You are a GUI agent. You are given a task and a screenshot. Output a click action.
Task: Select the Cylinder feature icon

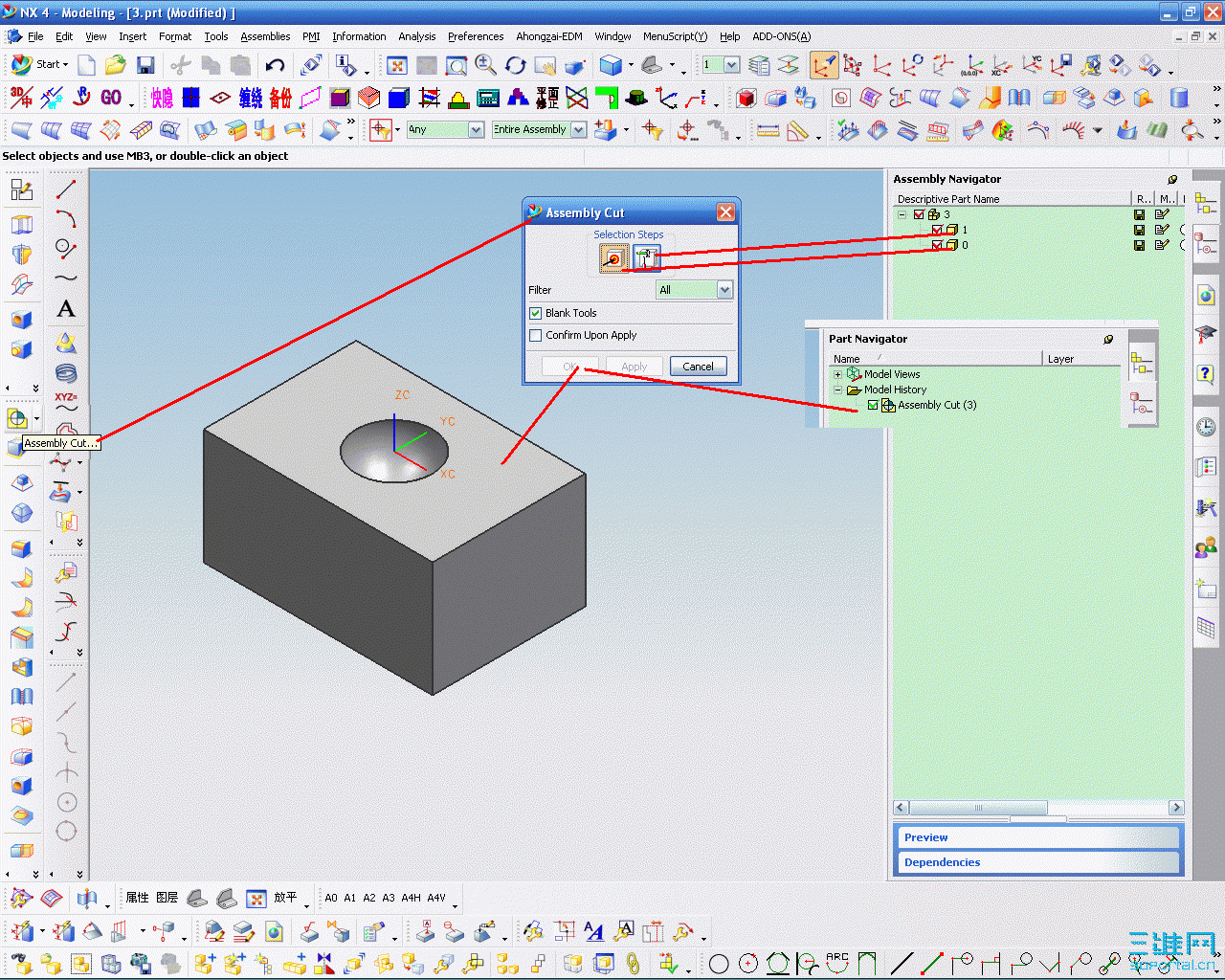pos(1179,98)
